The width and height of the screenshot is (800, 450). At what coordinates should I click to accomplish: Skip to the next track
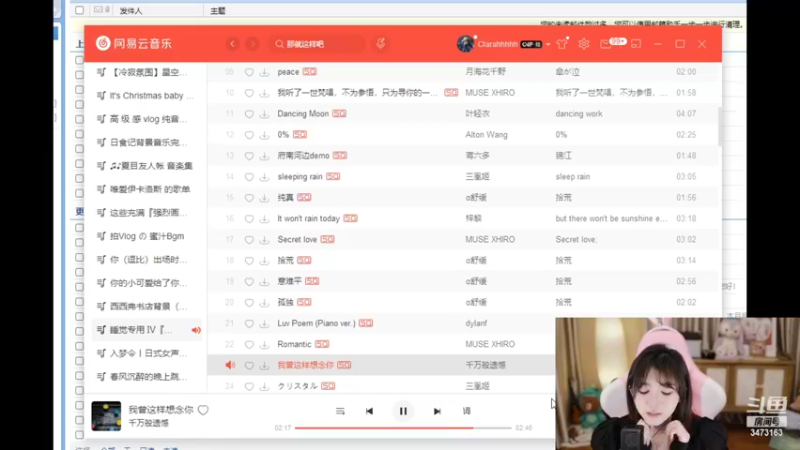(x=437, y=411)
